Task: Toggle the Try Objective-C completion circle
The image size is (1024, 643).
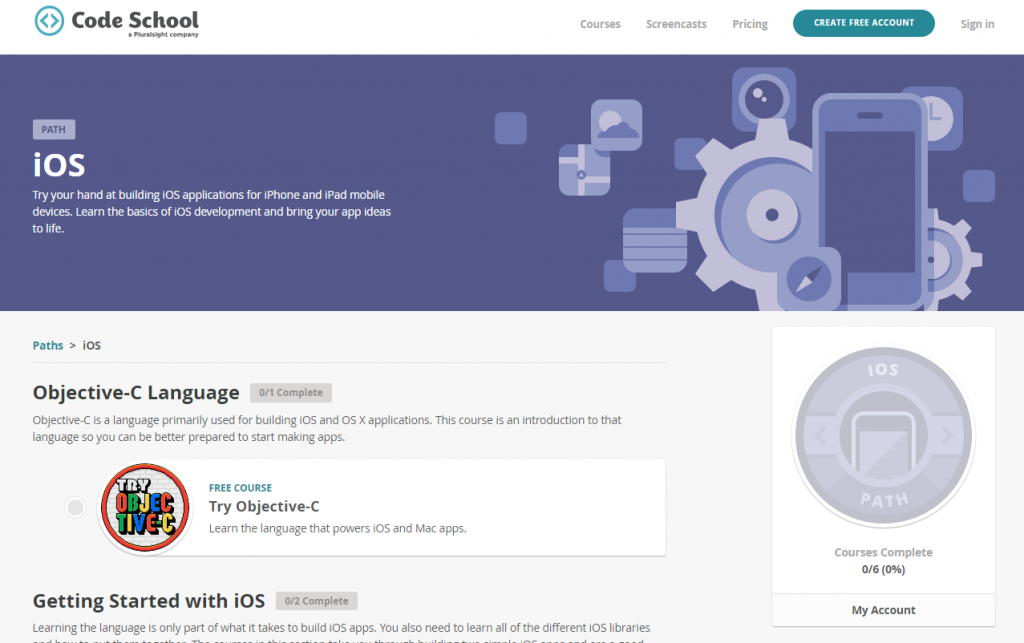Action: click(x=75, y=507)
